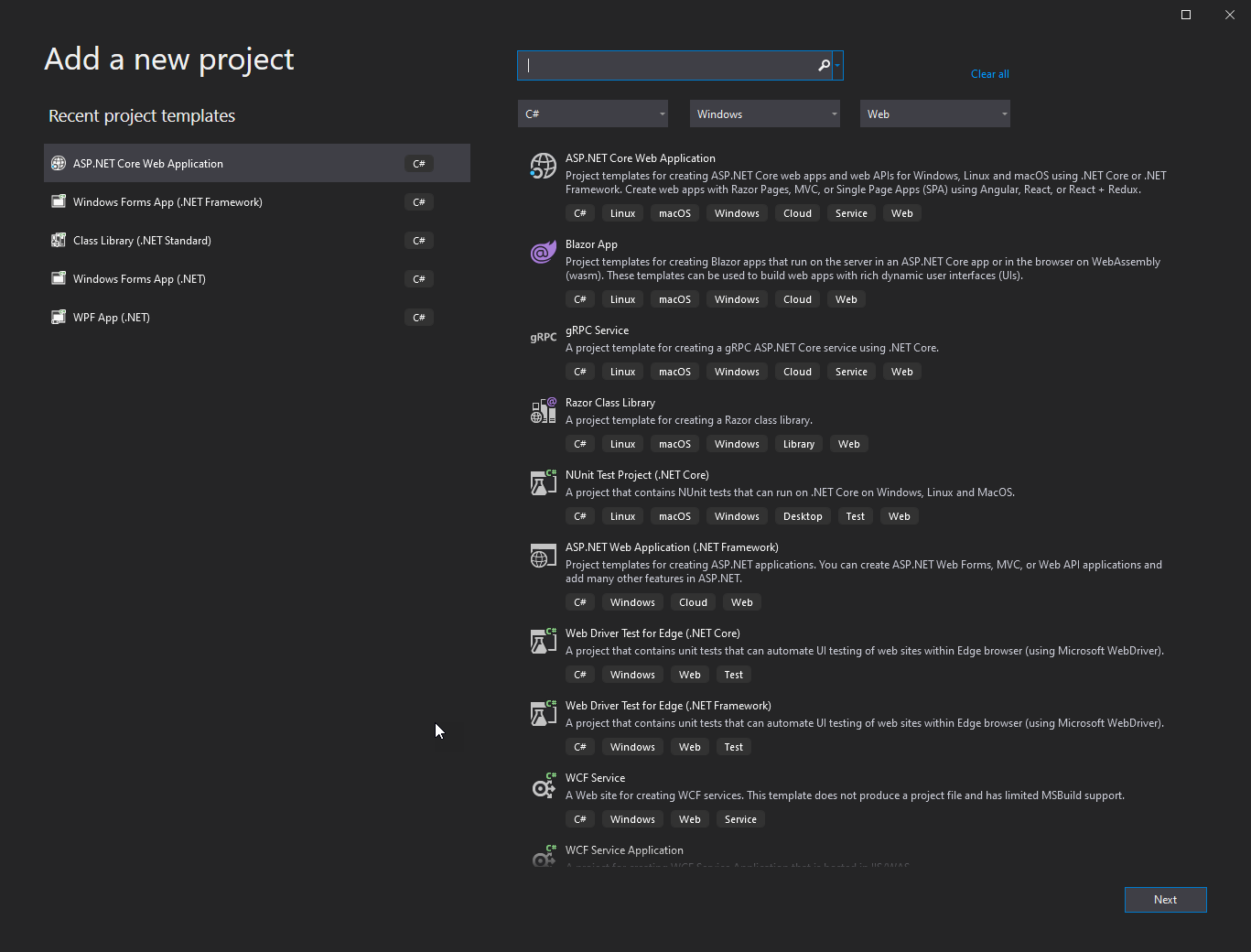
Task: Click the ASP.NET Core Web Application title in the results list
Action: pos(641,158)
